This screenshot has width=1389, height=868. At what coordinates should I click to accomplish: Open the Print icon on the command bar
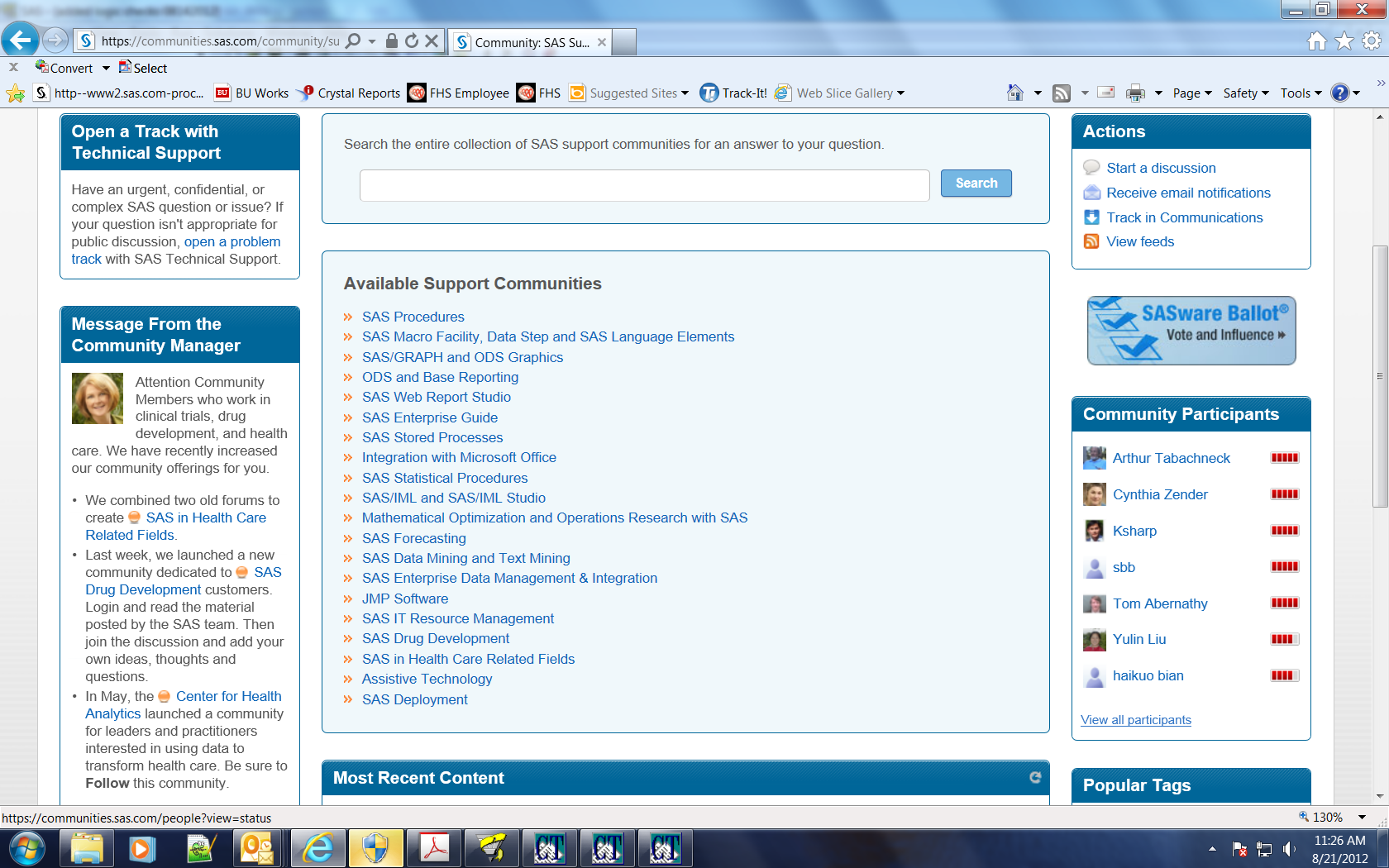pos(1136,93)
